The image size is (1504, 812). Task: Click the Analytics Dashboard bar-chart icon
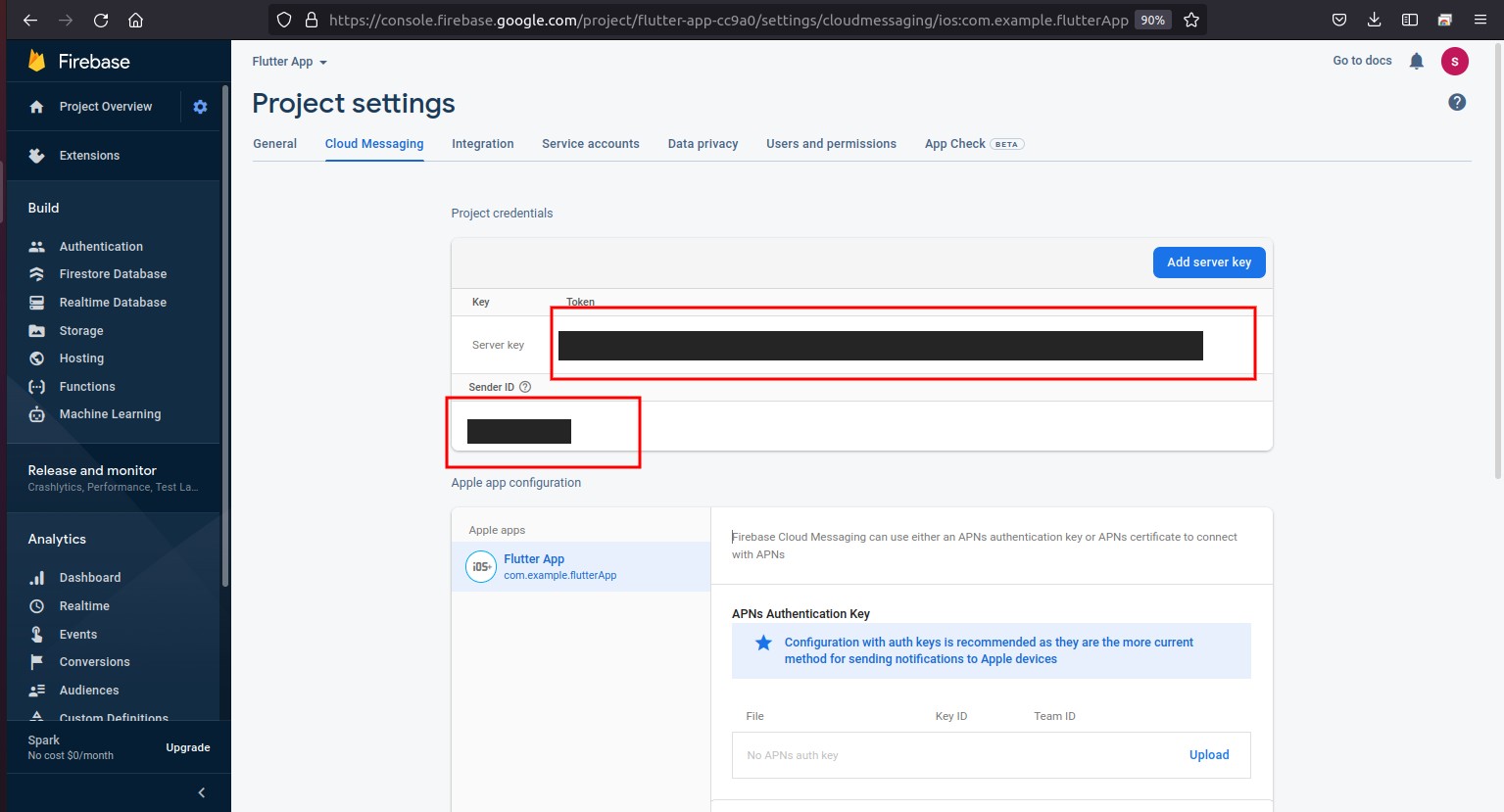click(x=36, y=578)
